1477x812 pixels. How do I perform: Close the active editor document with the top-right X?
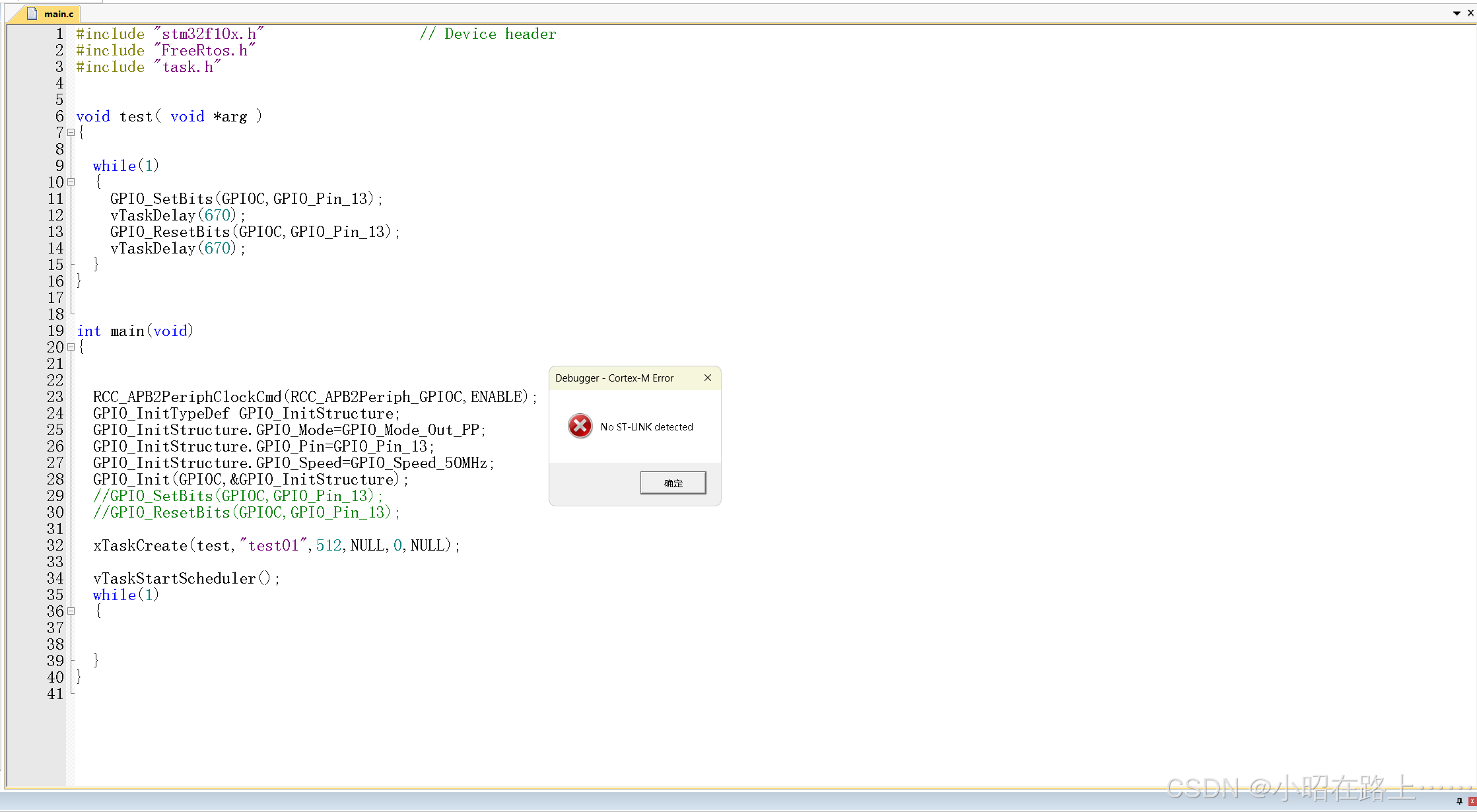click(x=1470, y=13)
